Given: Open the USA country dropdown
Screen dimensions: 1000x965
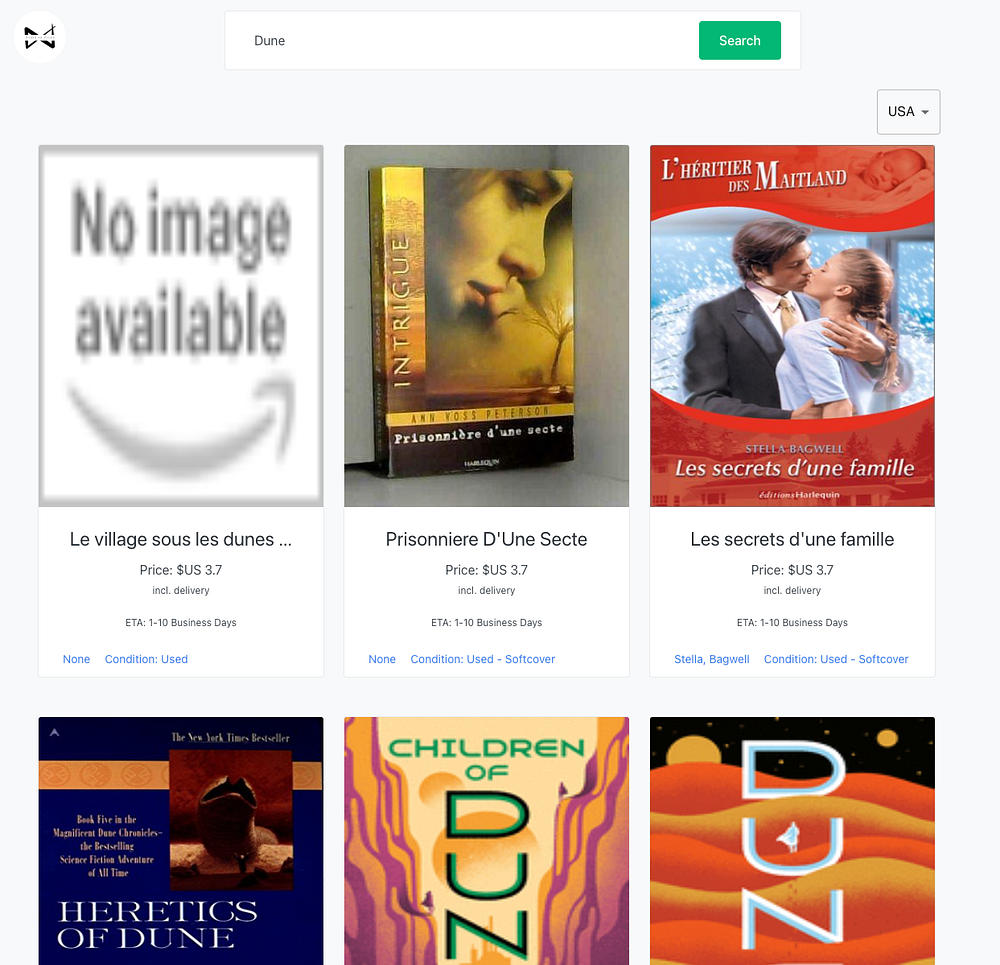Looking at the screenshot, I should 908,112.
